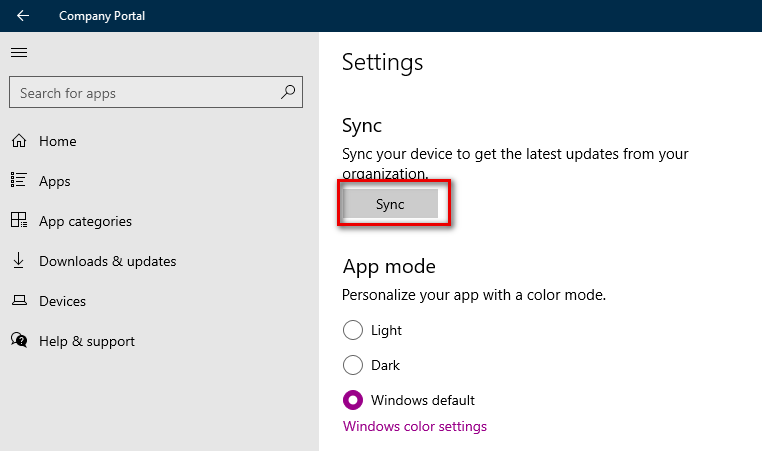Navigate to Downloads & updates

point(107,261)
